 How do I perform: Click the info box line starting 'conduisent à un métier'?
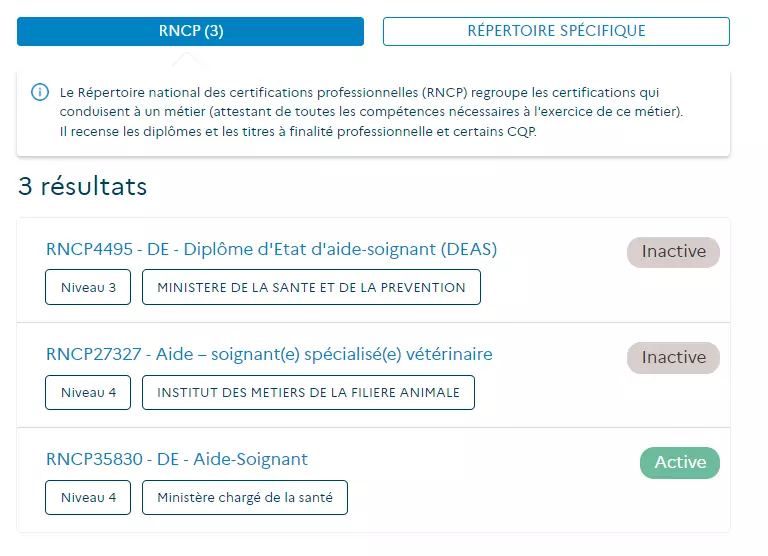pos(371,112)
